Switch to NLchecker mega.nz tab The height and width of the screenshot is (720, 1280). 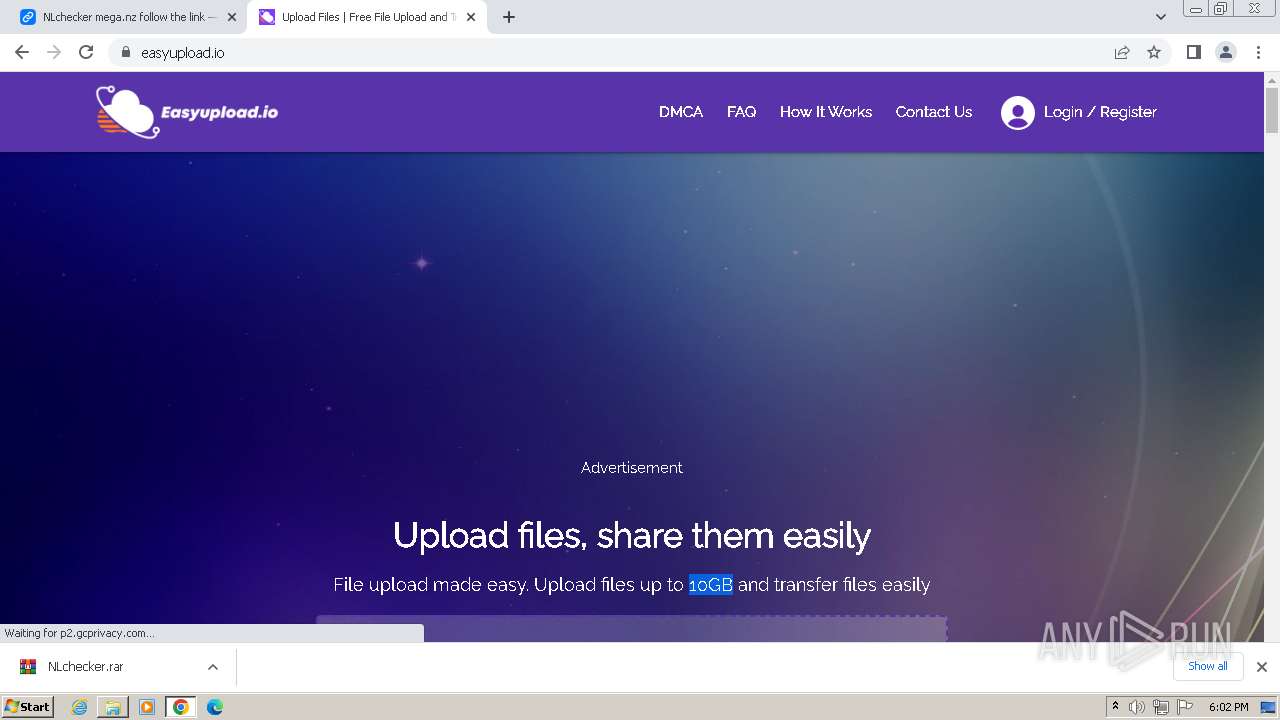tap(126, 17)
